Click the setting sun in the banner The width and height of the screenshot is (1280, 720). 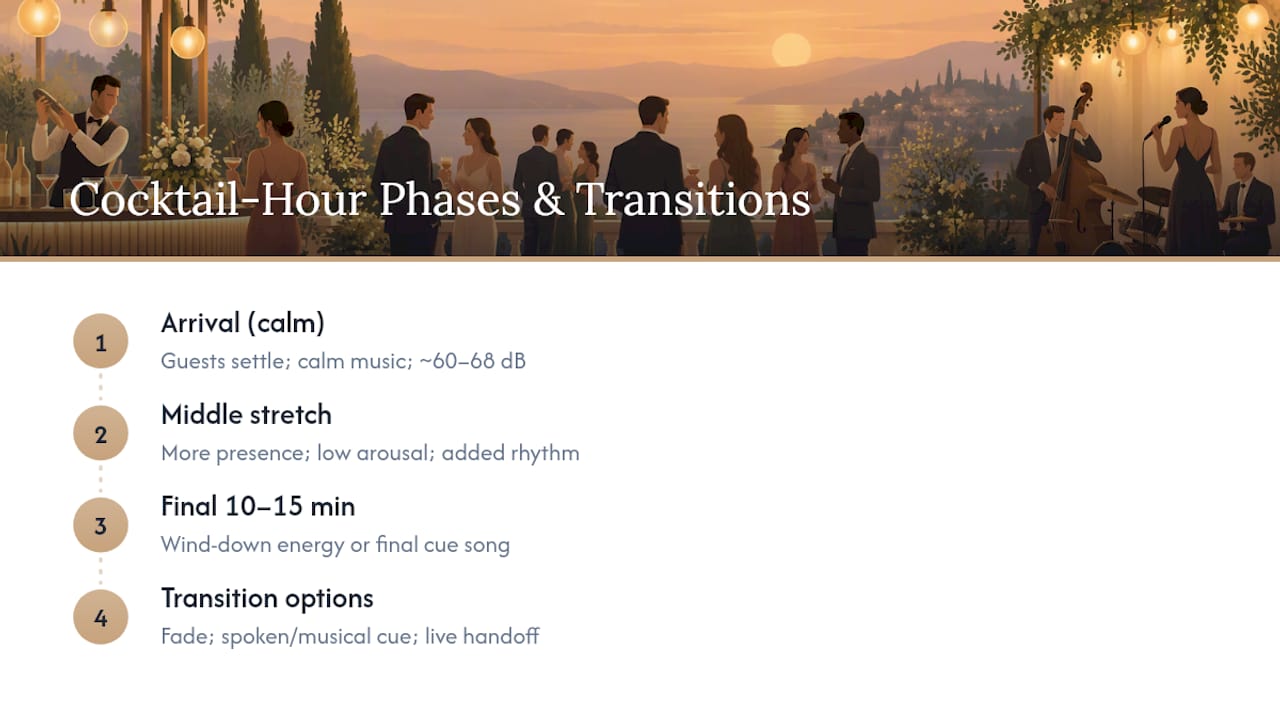point(791,50)
